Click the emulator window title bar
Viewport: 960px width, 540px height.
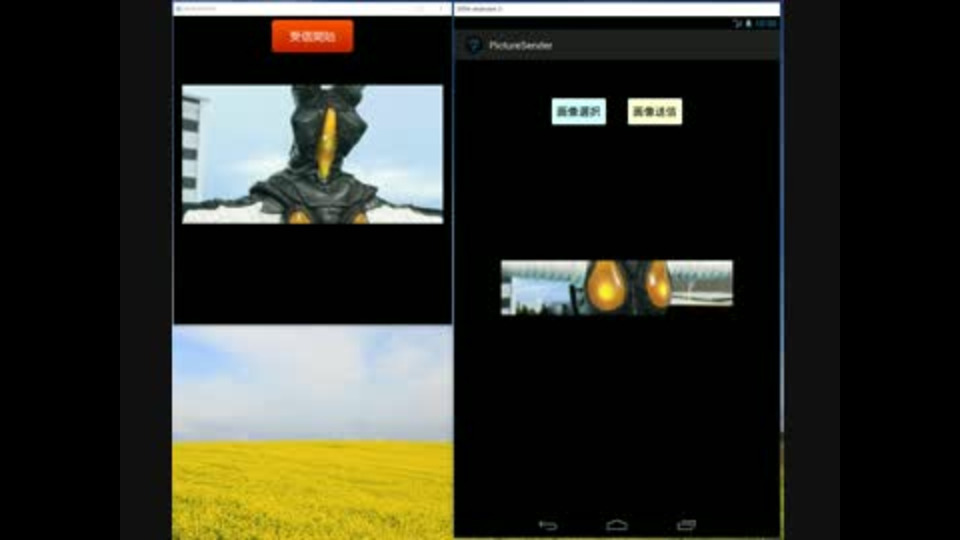click(617, 9)
